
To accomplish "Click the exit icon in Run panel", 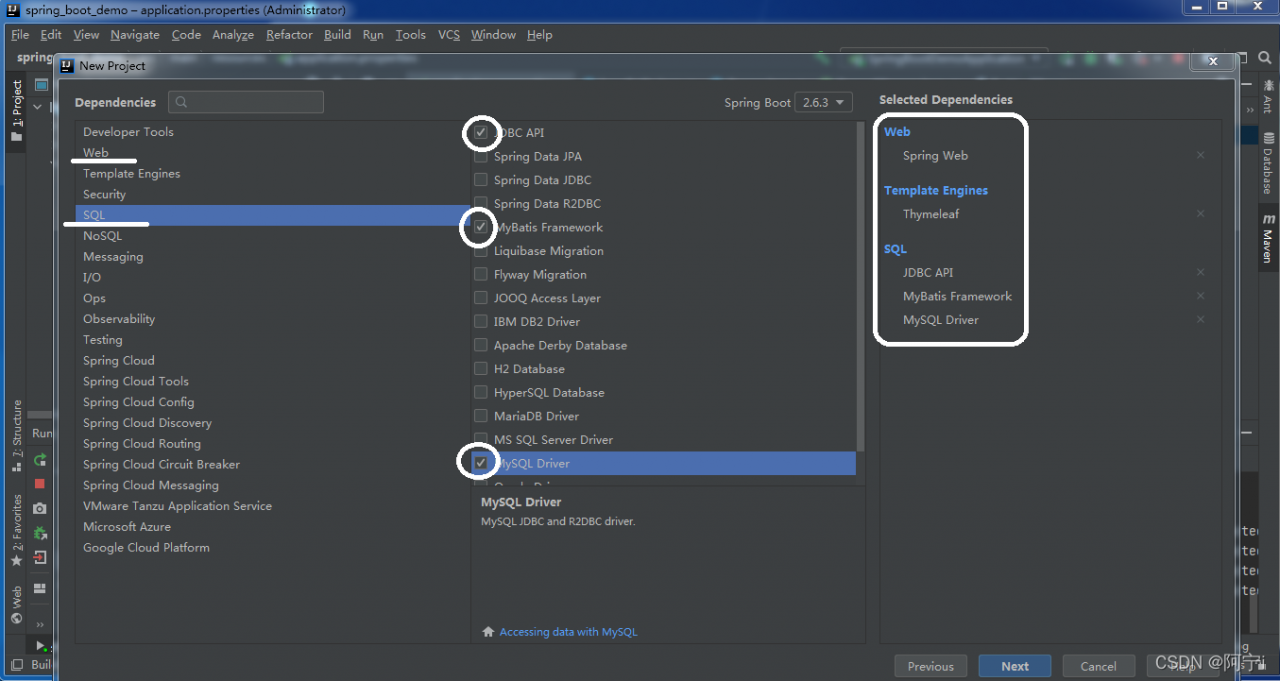I will point(40,558).
